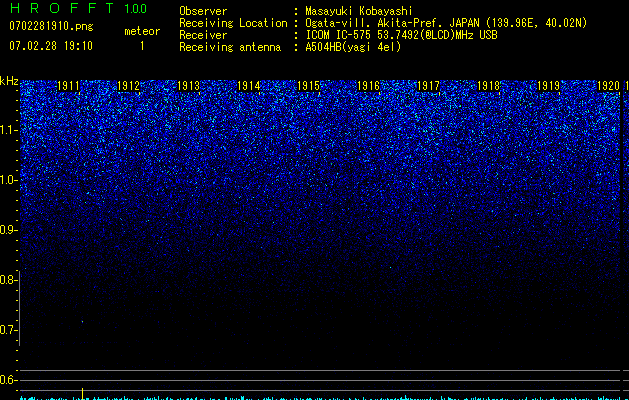The width and height of the screenshot is (629, 400).
Task: Click the 1916 time marker
Action: pos(369,86)
